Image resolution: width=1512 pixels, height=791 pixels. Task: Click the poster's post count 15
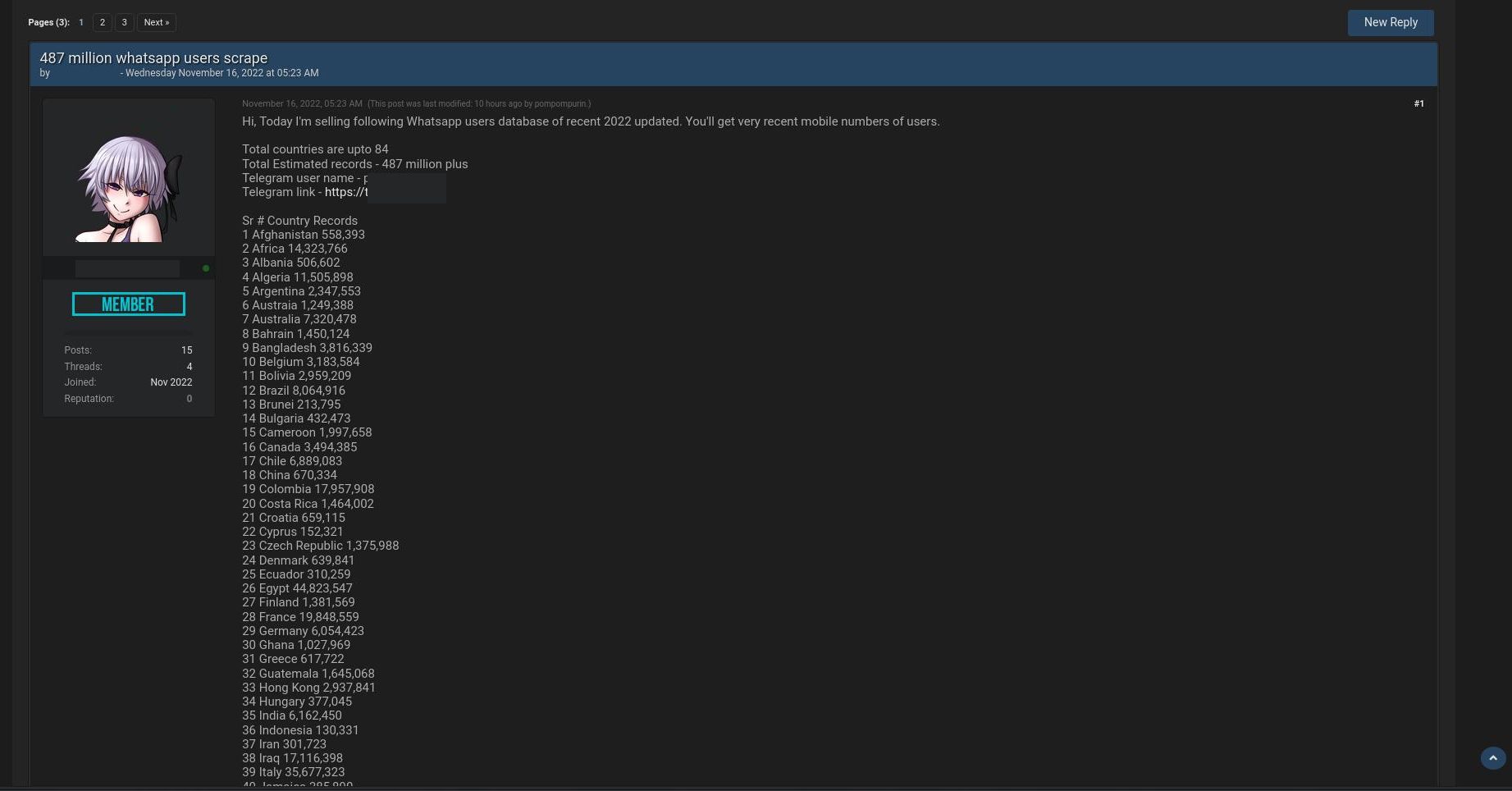click(x=186, y=350)
